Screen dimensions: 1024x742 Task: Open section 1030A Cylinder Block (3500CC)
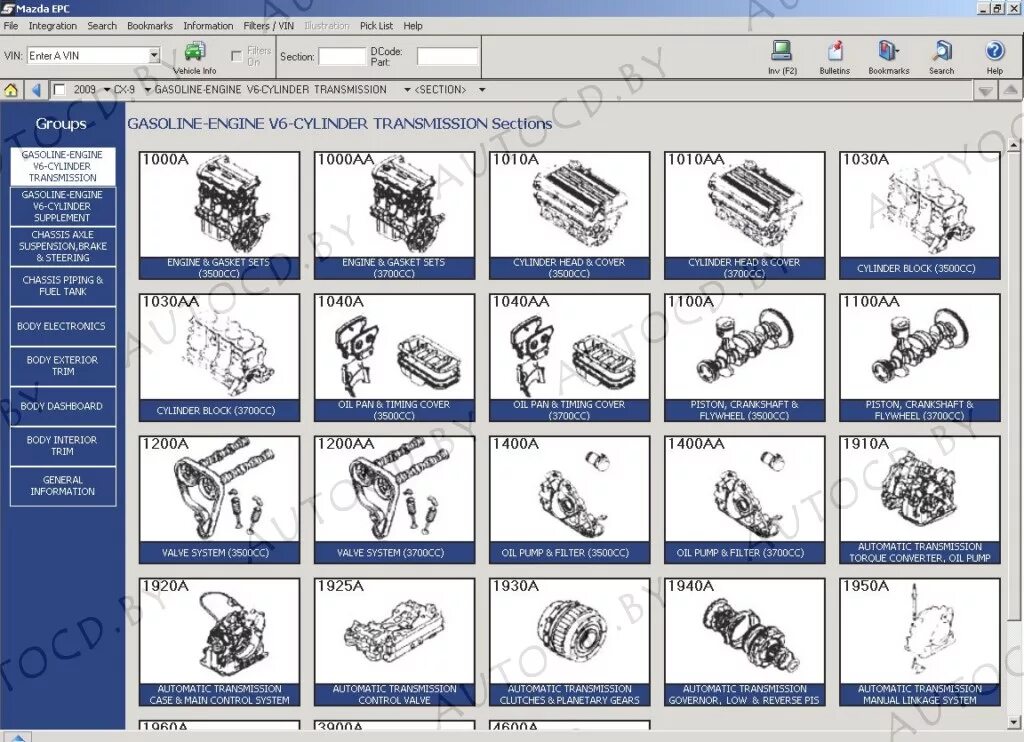tap(920, 216)
